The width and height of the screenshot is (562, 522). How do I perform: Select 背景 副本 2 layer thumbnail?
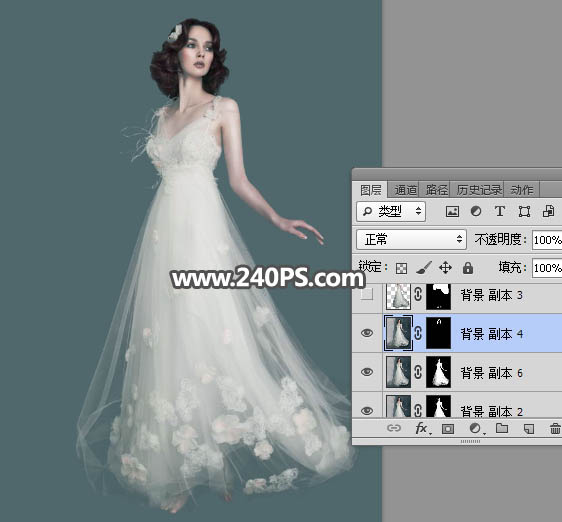click(398, 406)
